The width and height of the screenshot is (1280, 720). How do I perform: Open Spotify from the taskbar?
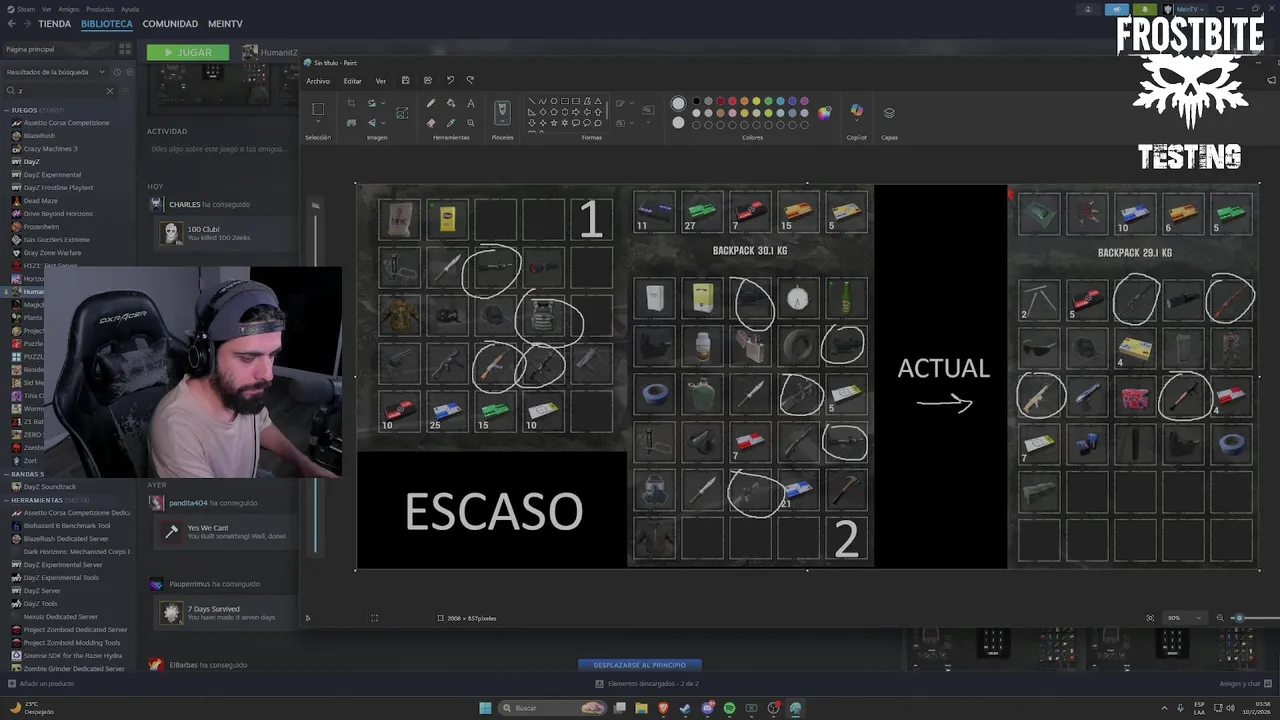(x=729, y=708)
